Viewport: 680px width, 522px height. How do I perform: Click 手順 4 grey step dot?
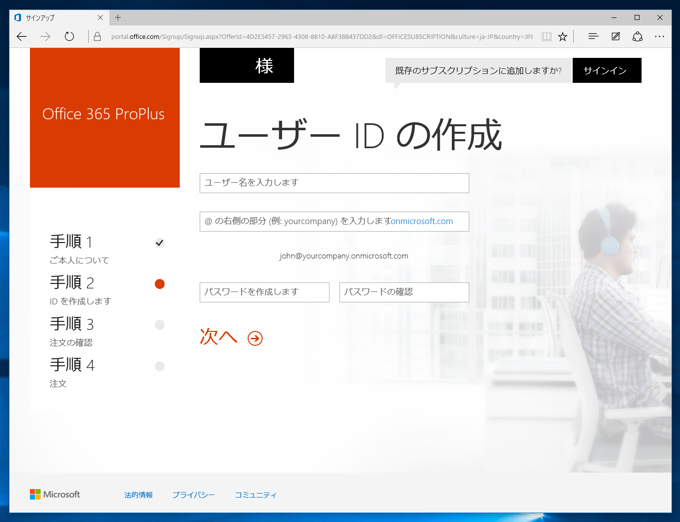[160, 366]
